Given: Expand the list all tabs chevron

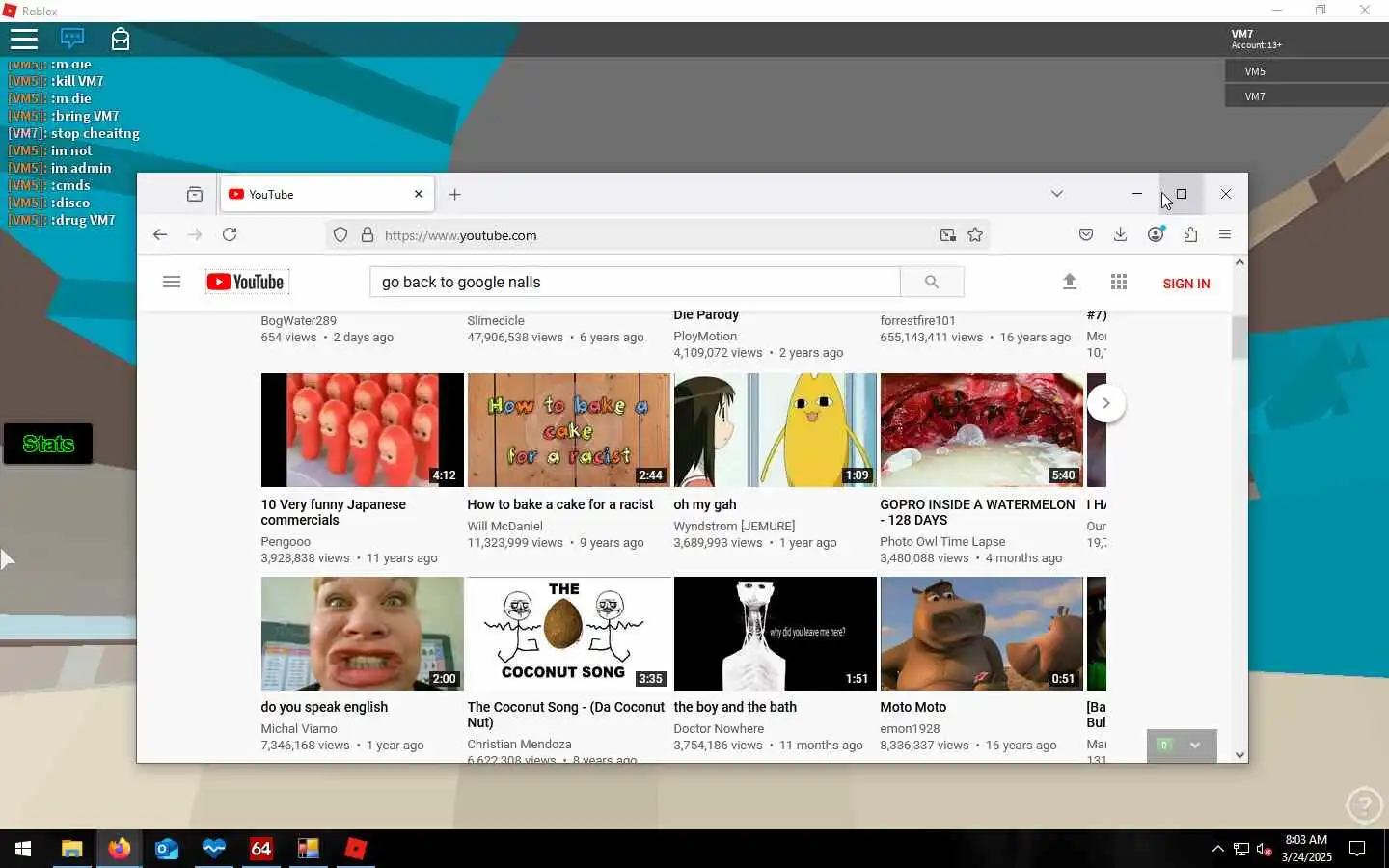Looking at the screenshot, I should pos(1057,194).
